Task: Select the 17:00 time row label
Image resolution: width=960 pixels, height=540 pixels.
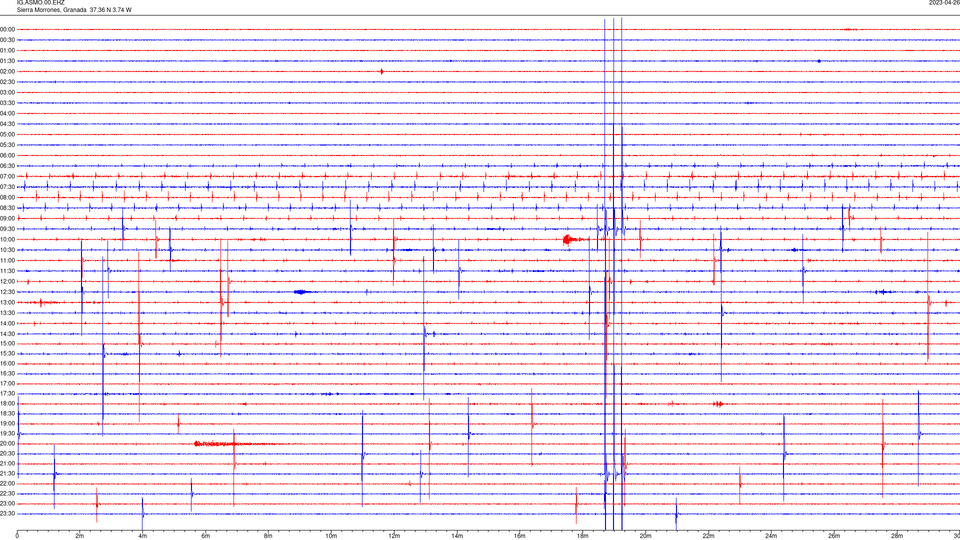Action: coord(8,383)
